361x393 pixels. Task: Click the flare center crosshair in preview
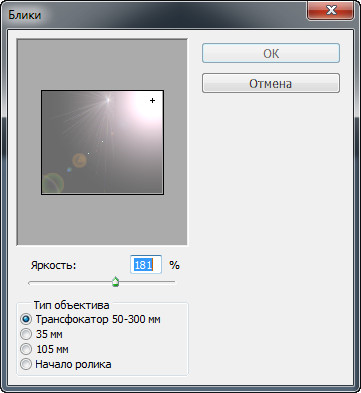tap(152, 100)
